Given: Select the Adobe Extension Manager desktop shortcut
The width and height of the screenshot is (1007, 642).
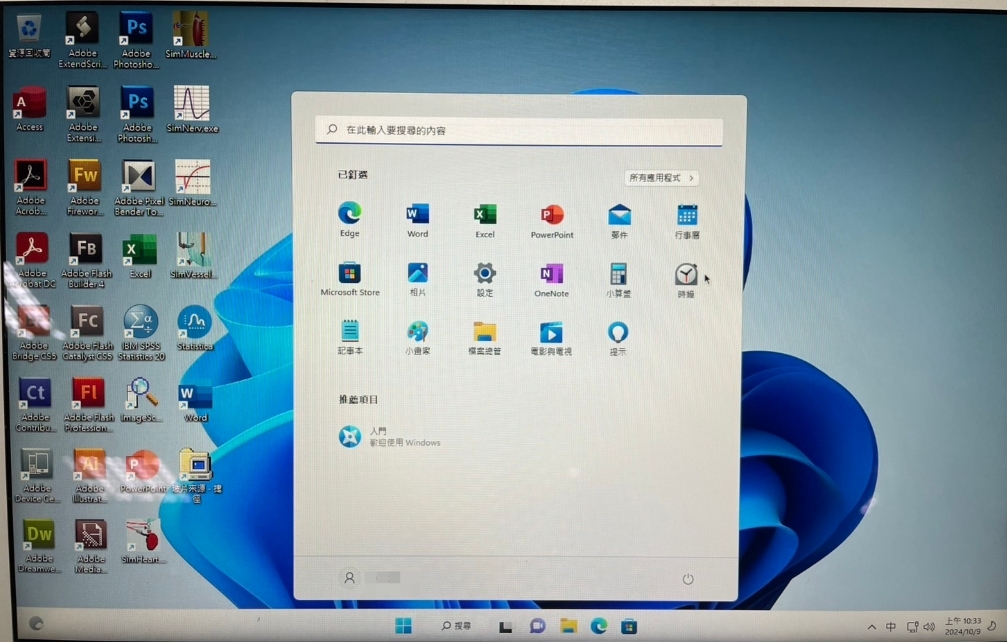Looking at the screenshot, I should (83, 114).
